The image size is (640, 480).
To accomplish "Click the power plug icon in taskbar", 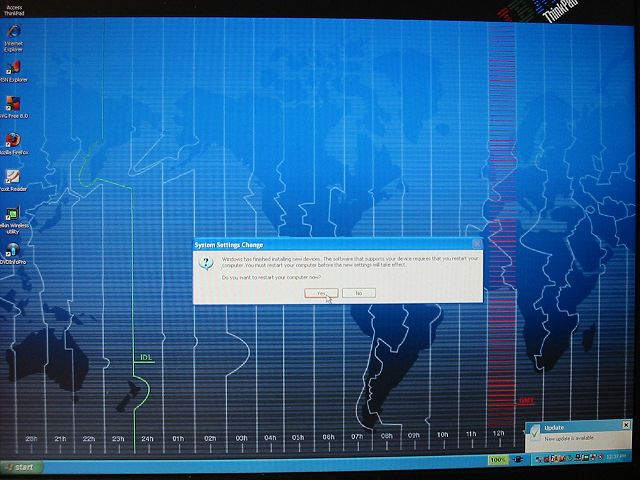I will [x=516, y=460].
